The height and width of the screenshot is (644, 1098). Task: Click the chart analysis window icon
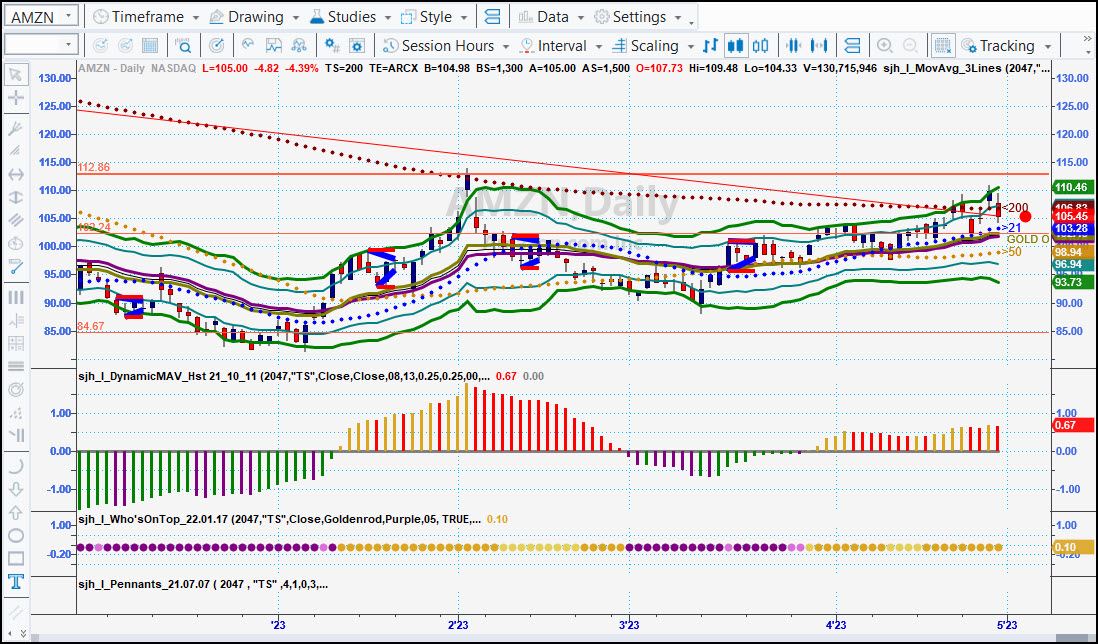[273, 46]
